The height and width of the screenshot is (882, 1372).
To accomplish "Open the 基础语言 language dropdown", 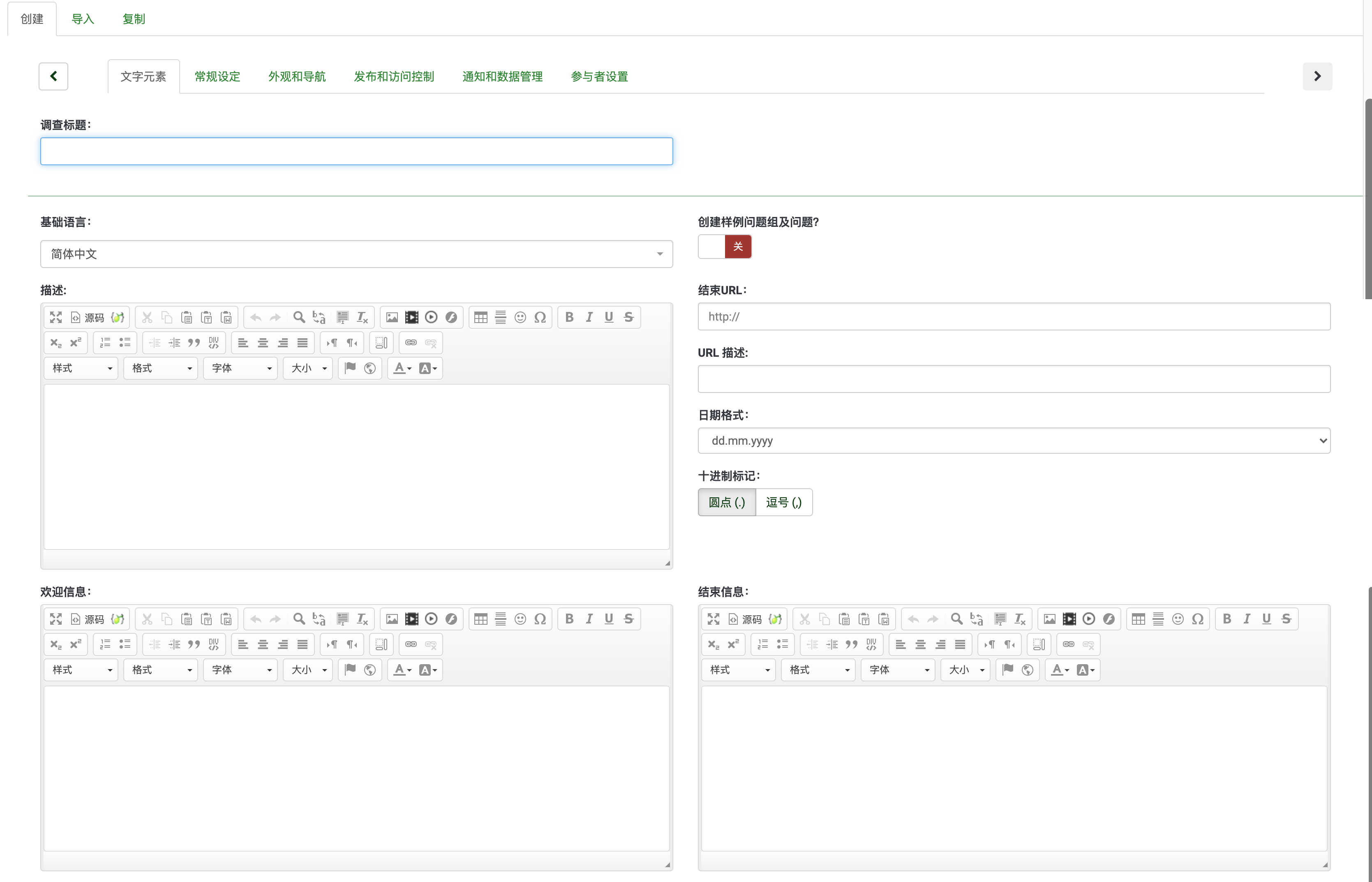I will coord(356,254).
